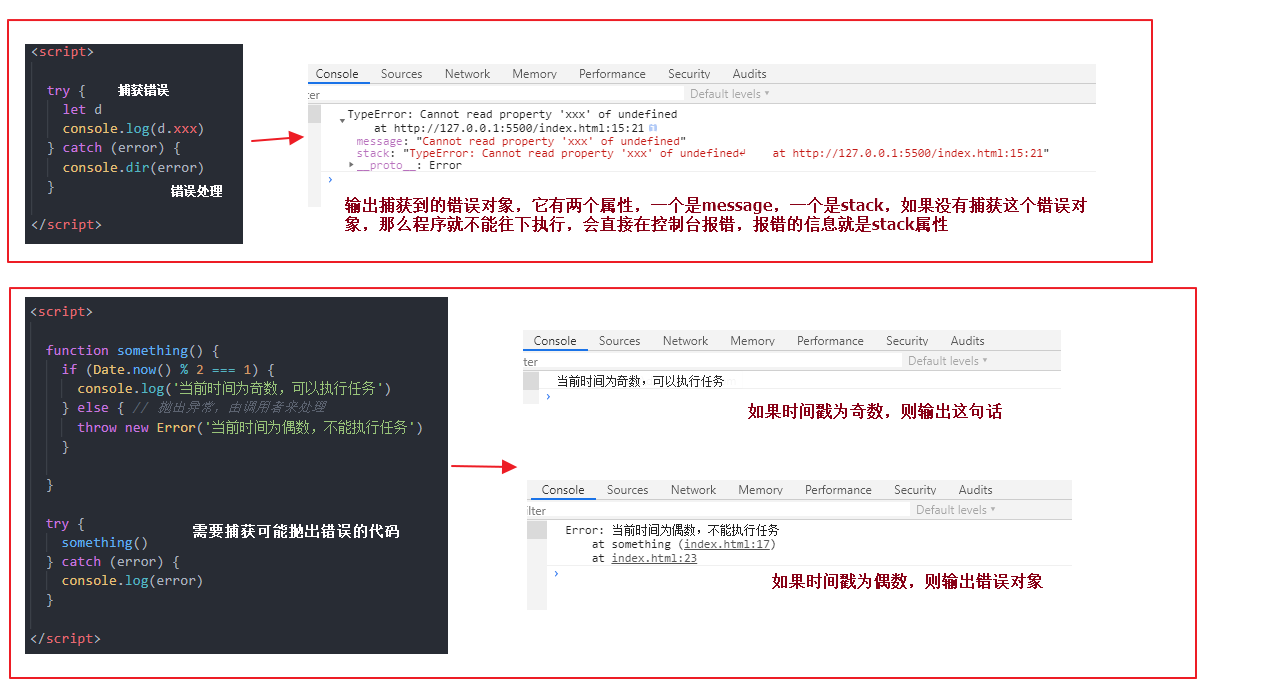
Task: Open Default levels dropdown in the TypeError console
Action: click(x=730, y=94)
